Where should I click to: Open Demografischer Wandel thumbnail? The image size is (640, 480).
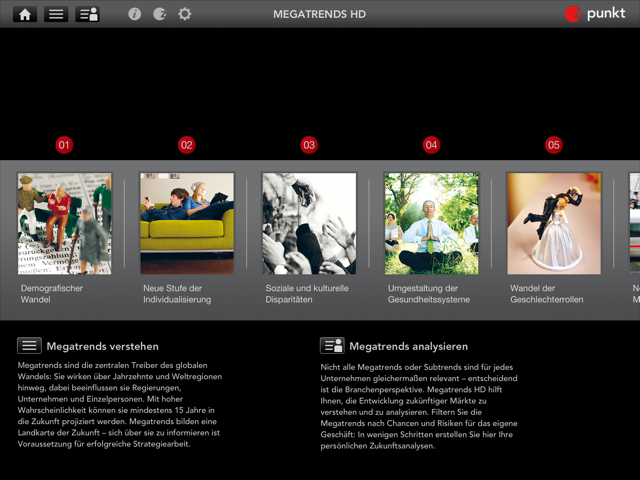coord(64,223)
